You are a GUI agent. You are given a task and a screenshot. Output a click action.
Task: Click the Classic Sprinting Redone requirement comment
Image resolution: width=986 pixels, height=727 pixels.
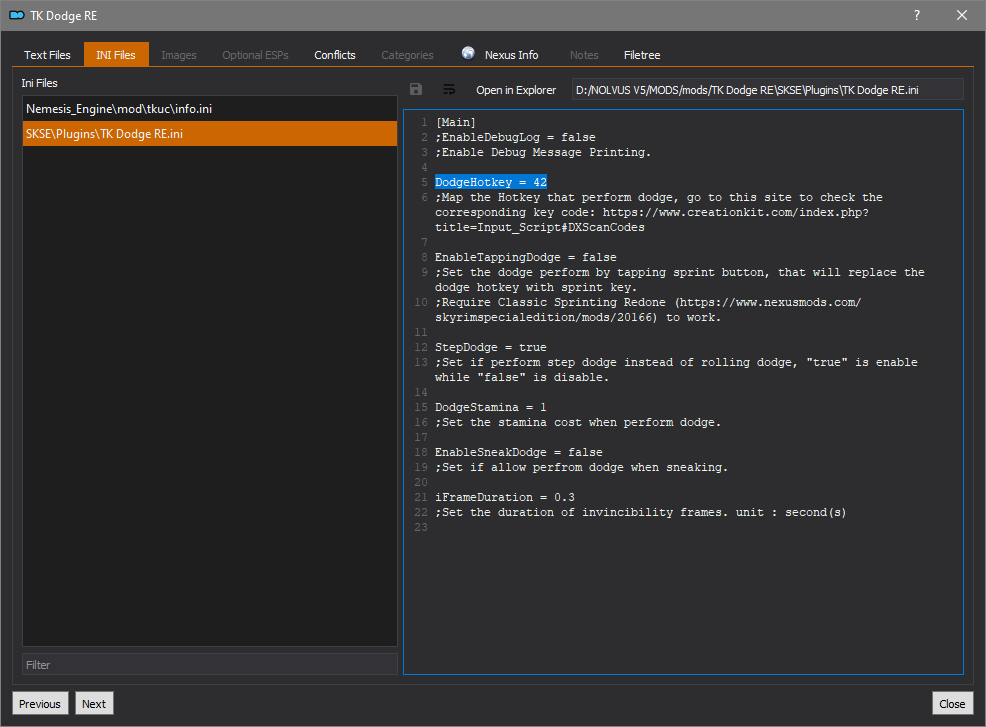pos(648,310)
